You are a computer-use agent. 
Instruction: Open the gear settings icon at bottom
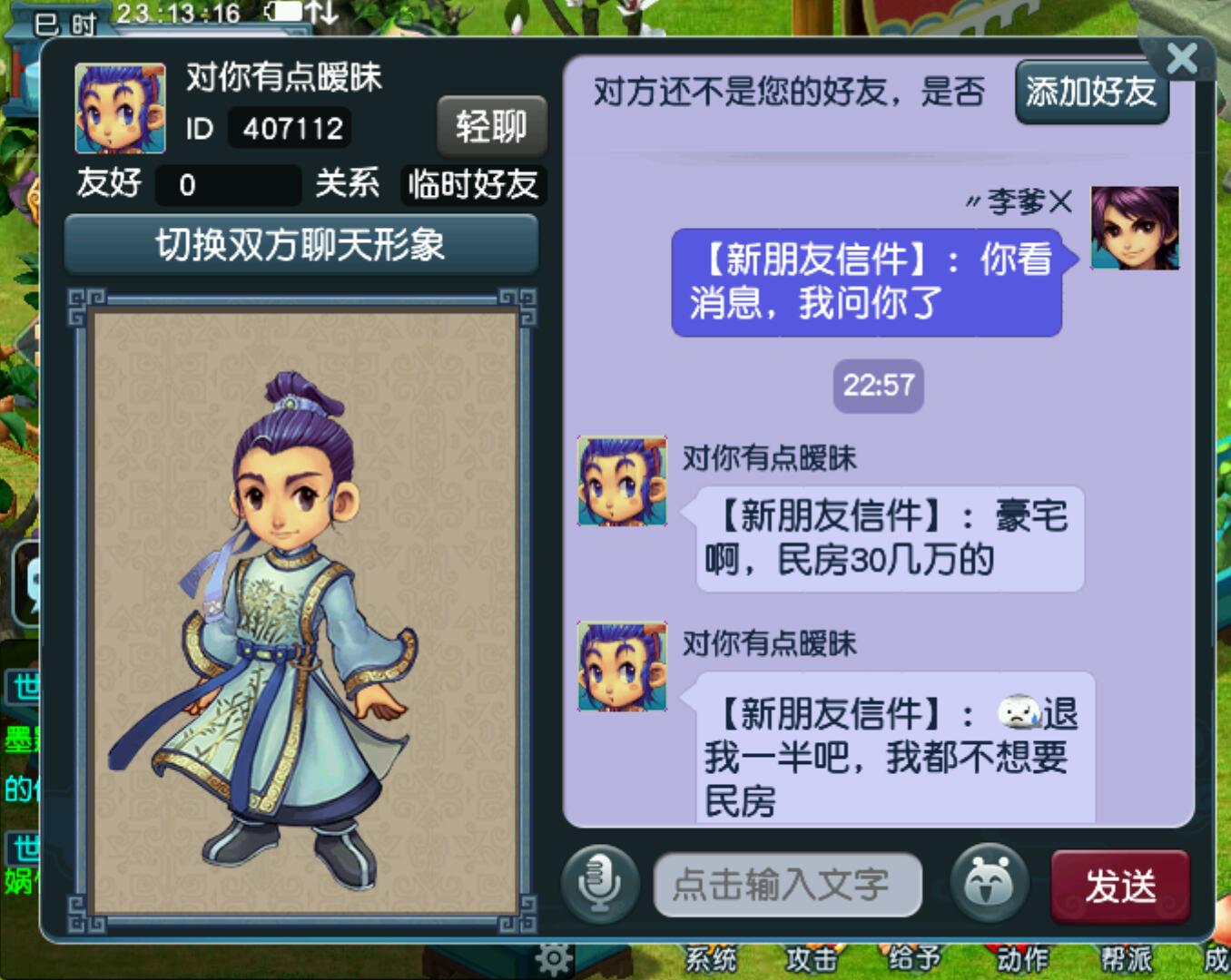tap(553, 958)
